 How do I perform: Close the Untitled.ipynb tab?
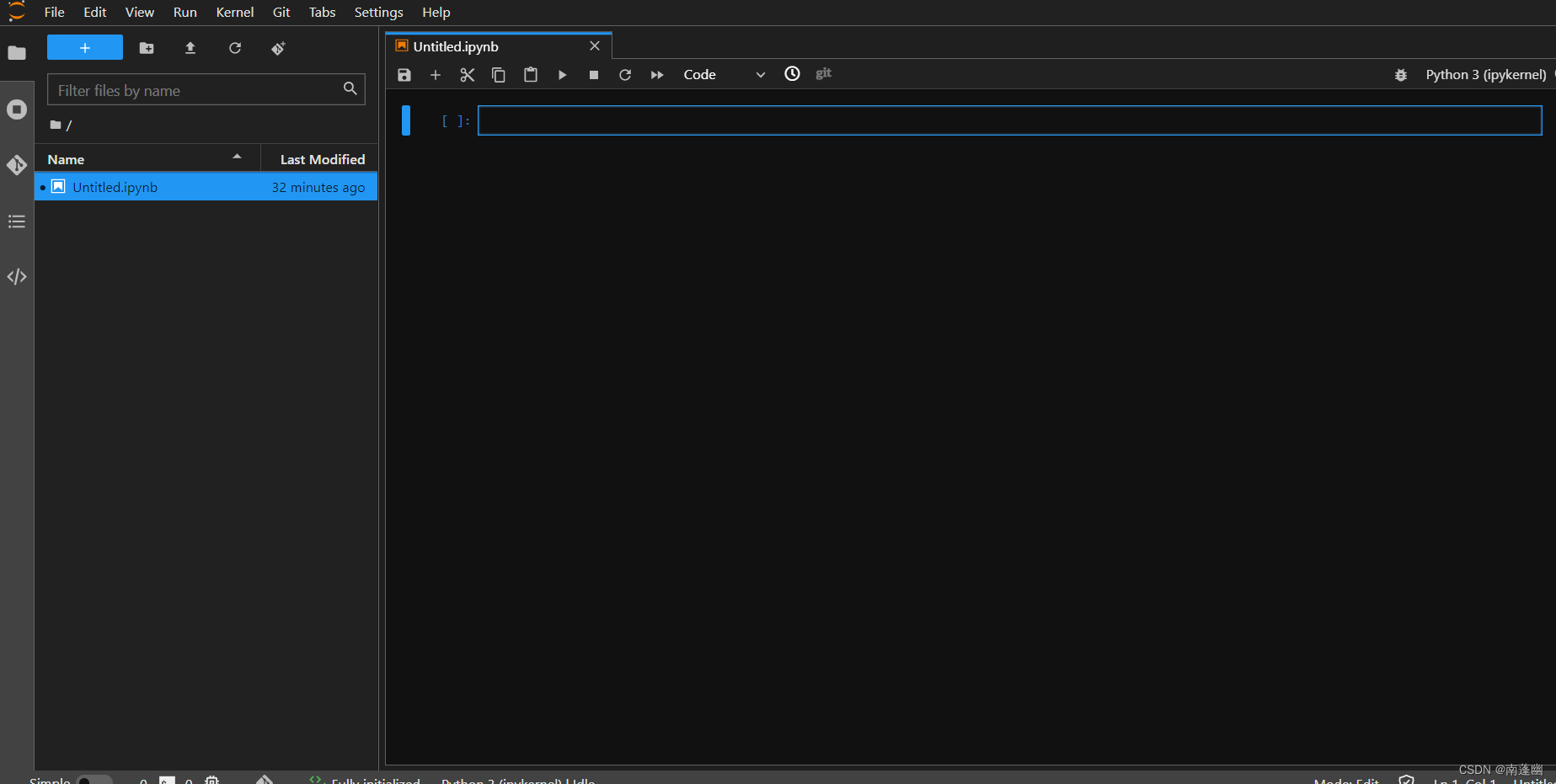click(595, 46)
